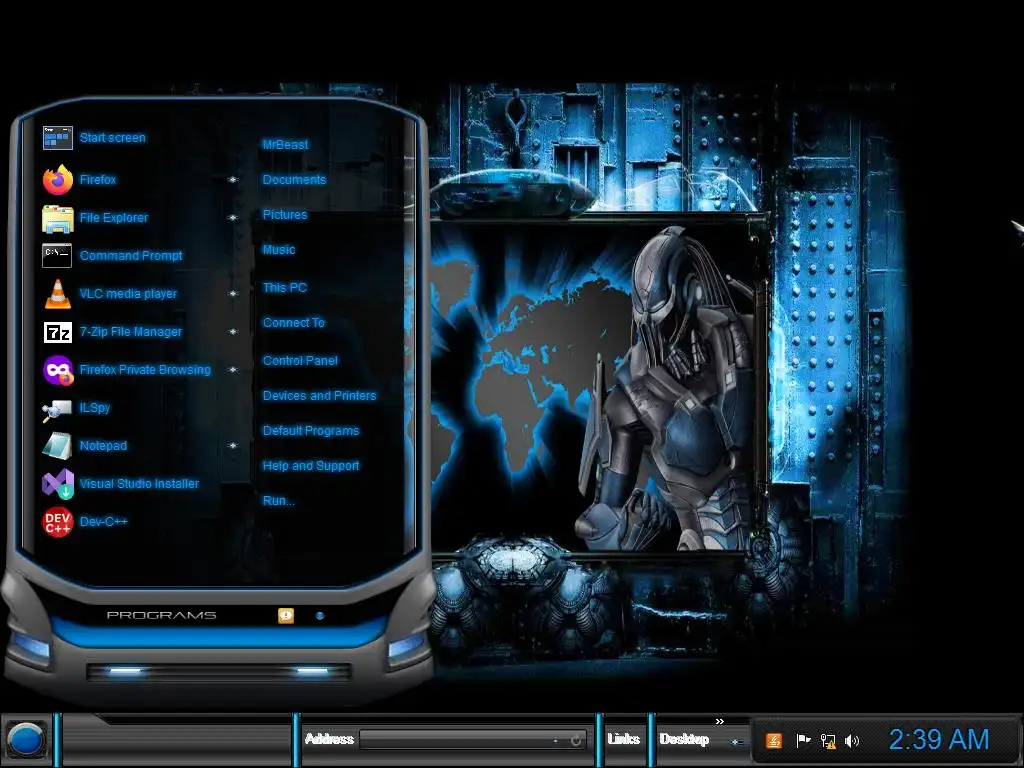
Task: Click the Visual Studio Installer label
Action: coord(139,484)
